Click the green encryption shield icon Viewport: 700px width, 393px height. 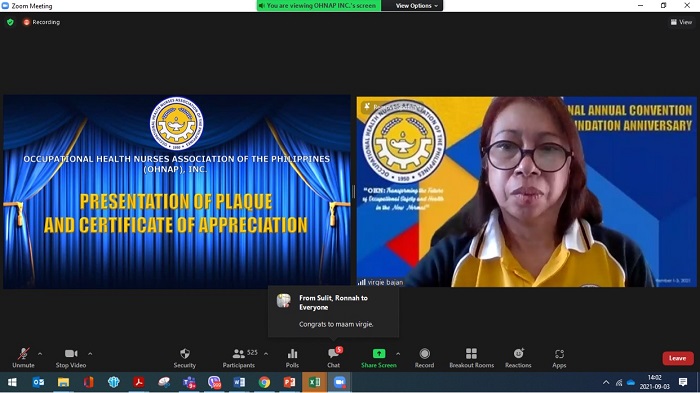(x=10, y=22)
